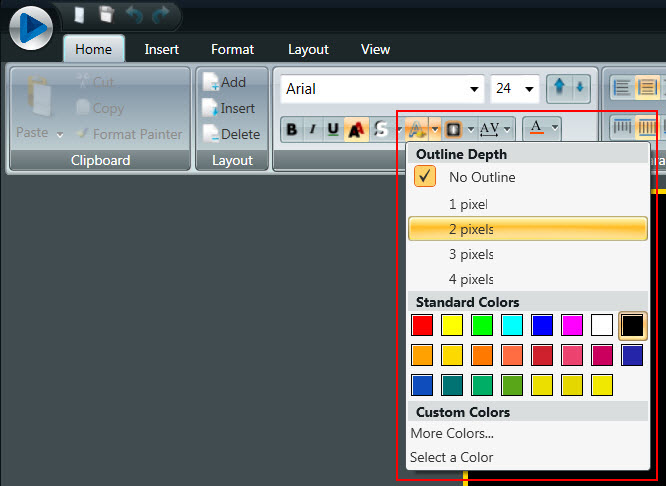Image resolution: width=666 pixels, height=486 pixels.
Task: Pick the black standard color swatch
Action: point(632,325)
